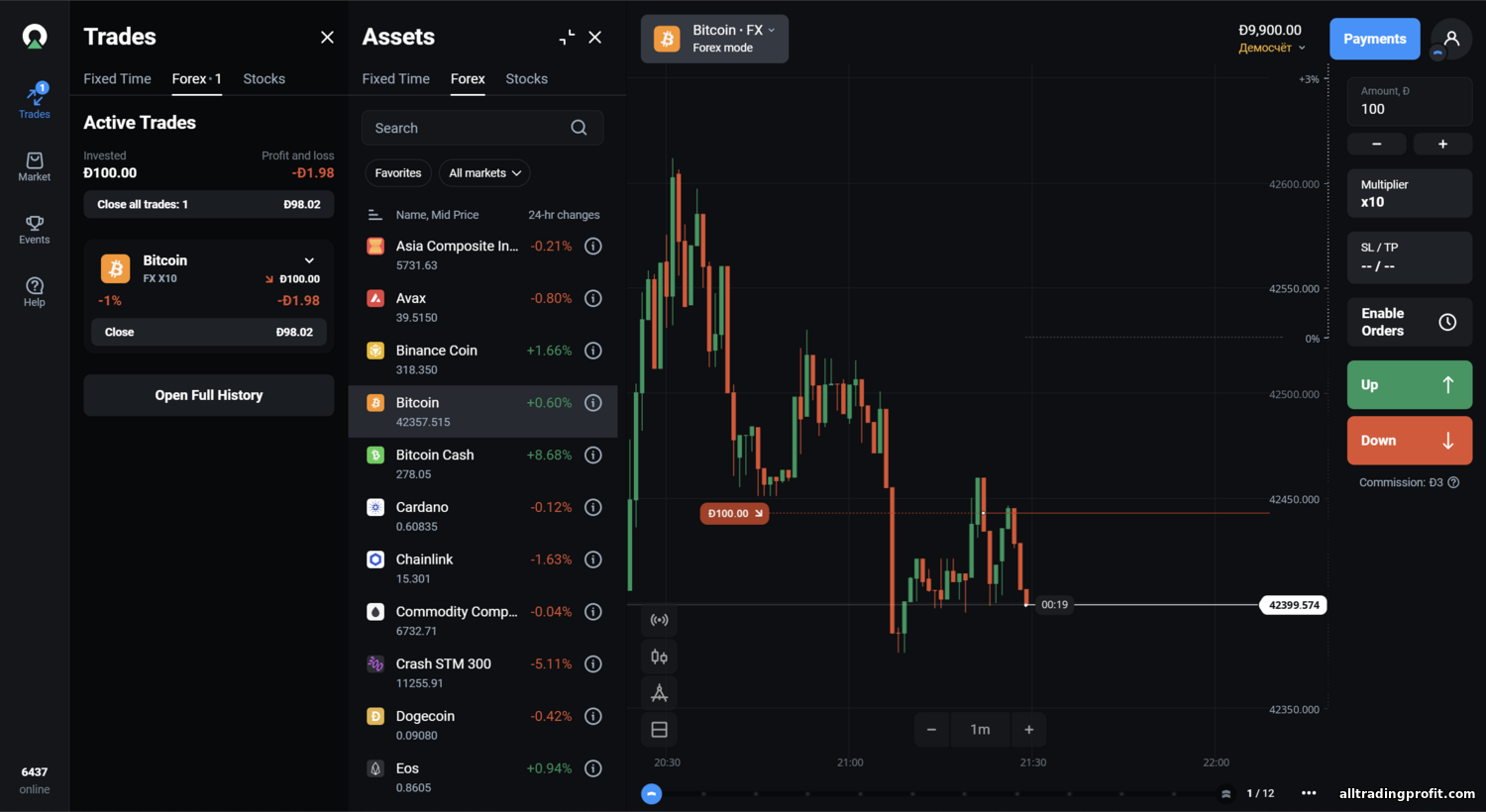Click the Amount input field
Viewport: 1486px width, 812px height.
1409,101
